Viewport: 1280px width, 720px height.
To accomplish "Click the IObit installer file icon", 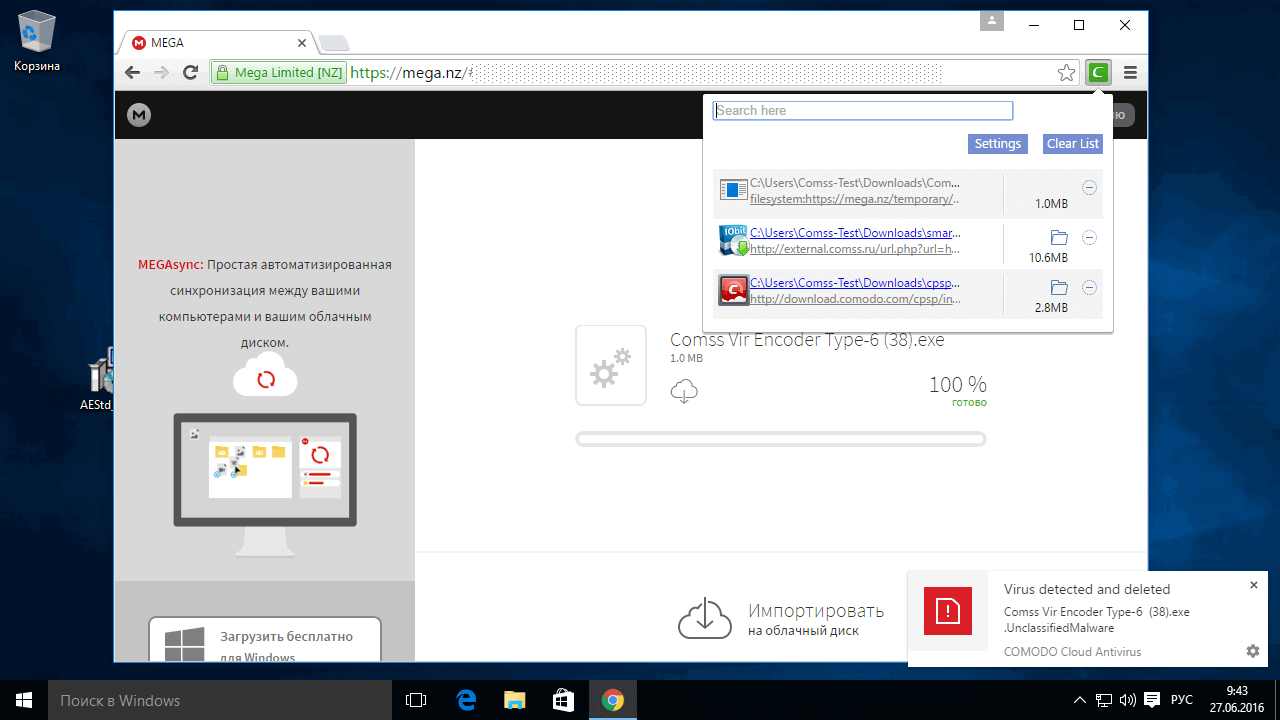I will tap(734, 241).
